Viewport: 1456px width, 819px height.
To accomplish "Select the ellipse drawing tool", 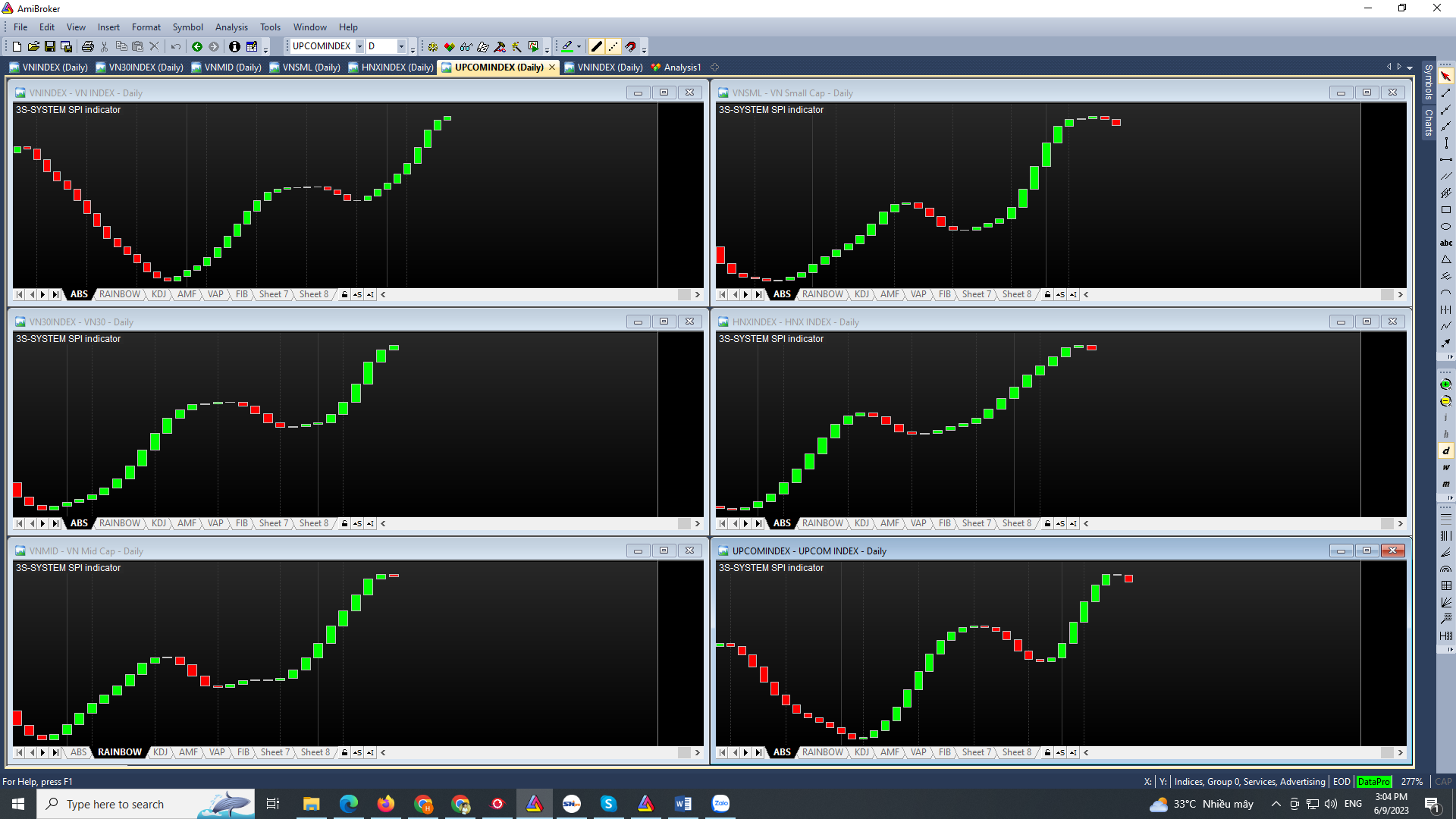I will [x=1446, y=227].
